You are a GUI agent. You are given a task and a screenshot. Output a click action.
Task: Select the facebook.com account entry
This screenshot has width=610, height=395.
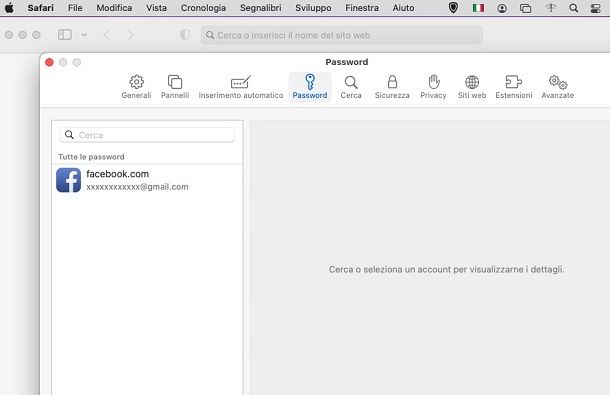tap(147, 180)
